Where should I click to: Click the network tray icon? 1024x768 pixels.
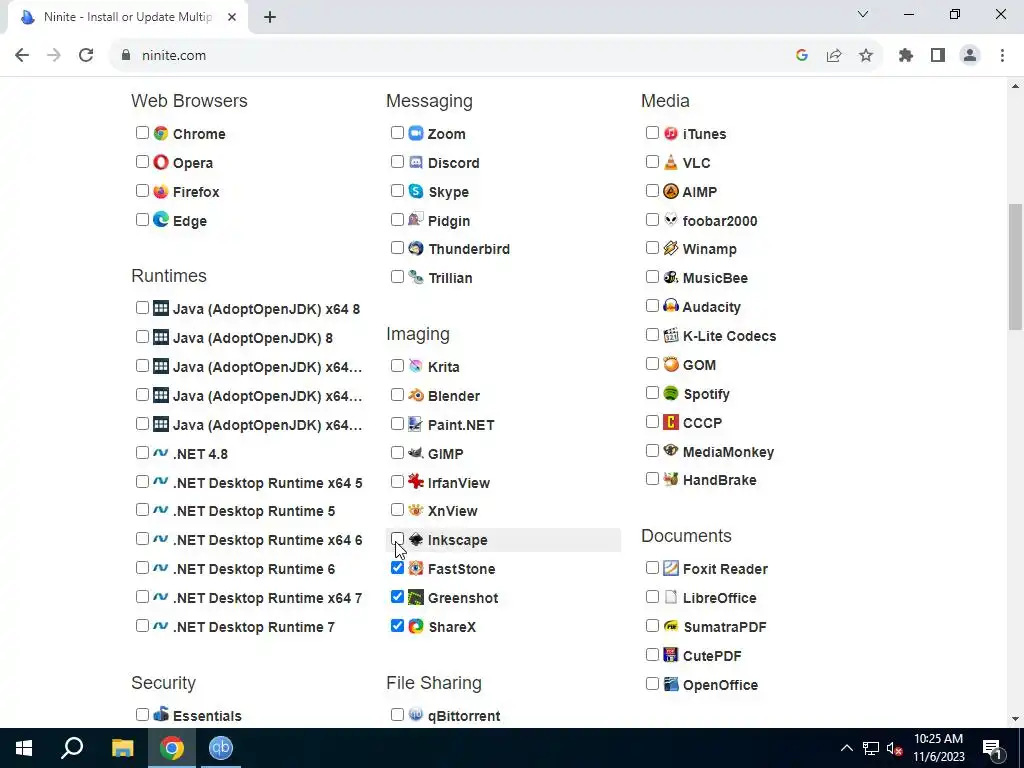point(871,748)
